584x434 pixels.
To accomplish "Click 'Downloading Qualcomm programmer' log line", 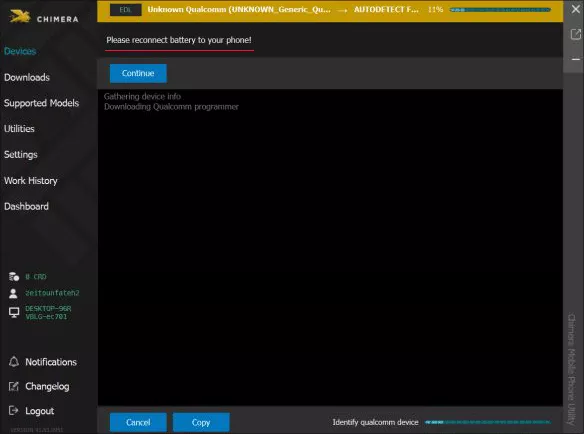I will pos(171,107).
